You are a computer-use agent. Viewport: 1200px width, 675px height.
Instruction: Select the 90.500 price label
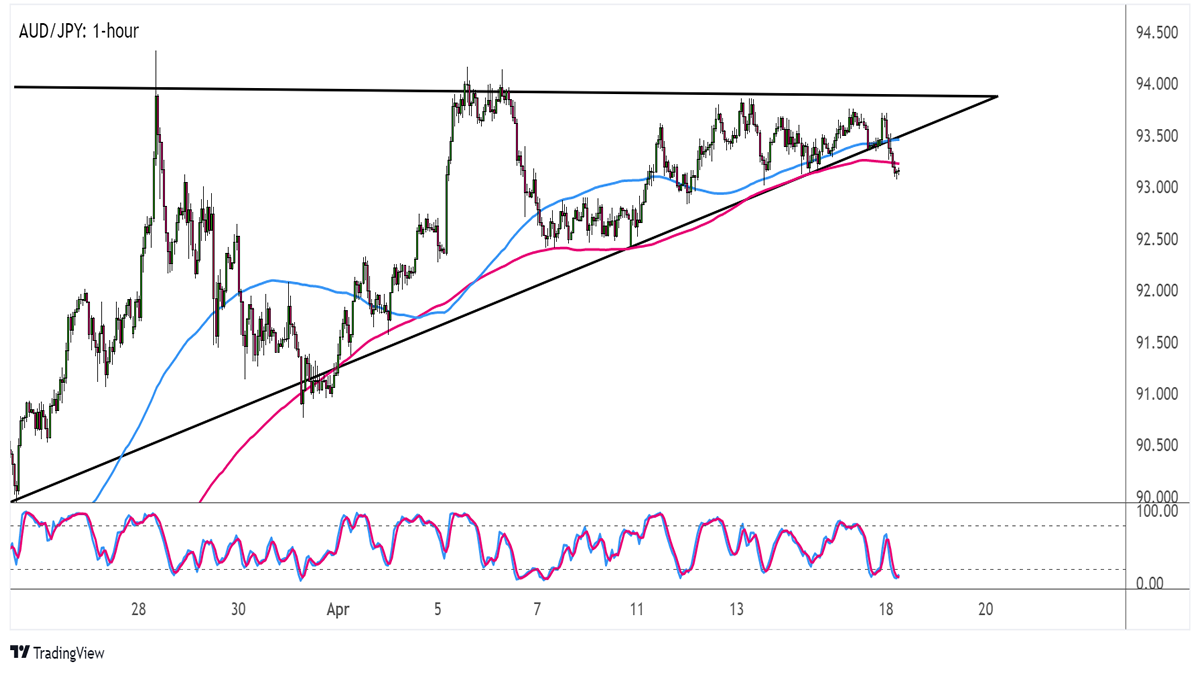[1155, 445]
